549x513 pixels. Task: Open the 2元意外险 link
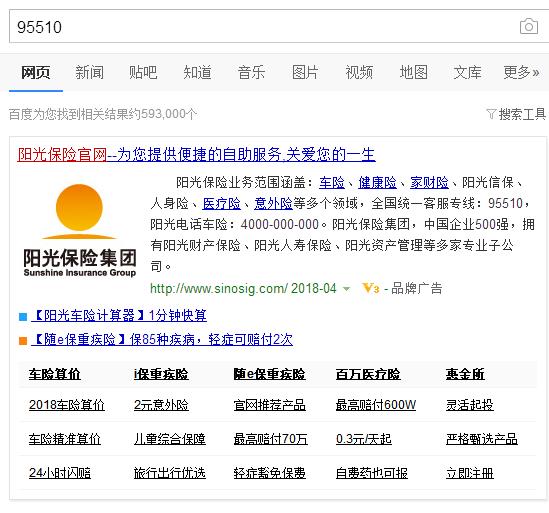pos(161,405)
